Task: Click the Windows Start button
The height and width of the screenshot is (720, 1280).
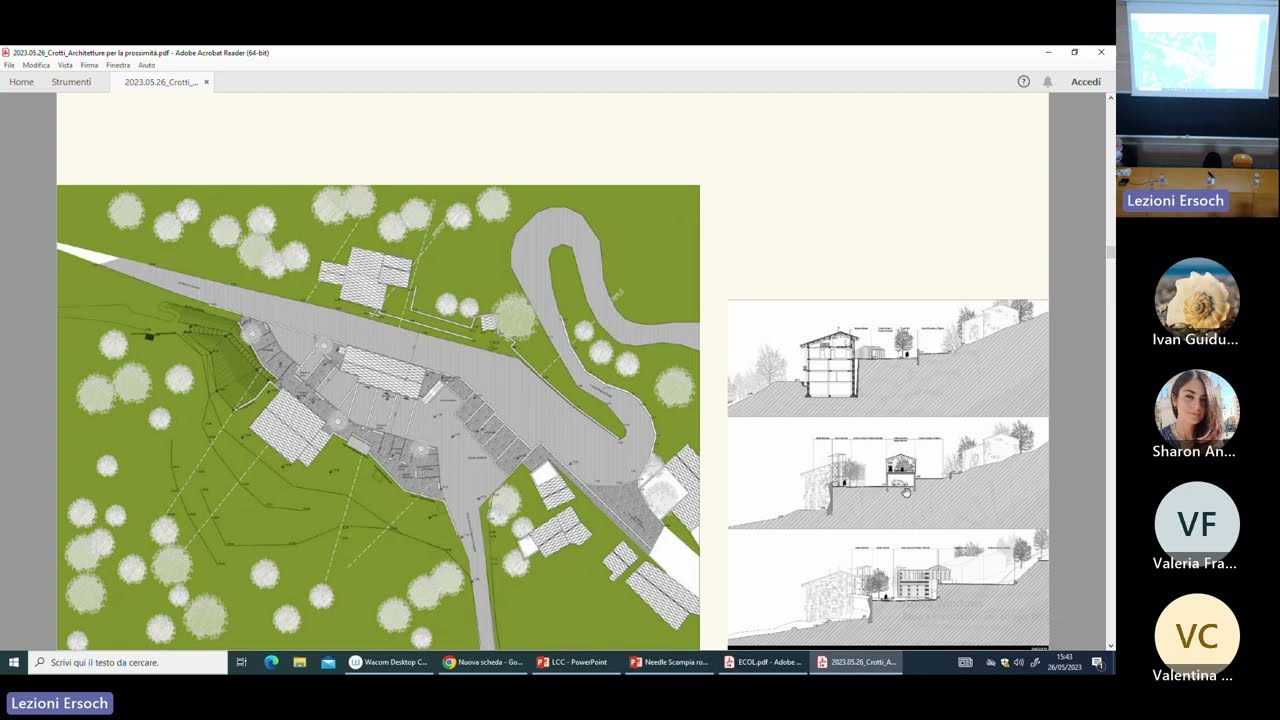Action: click(x=14, y=662)
